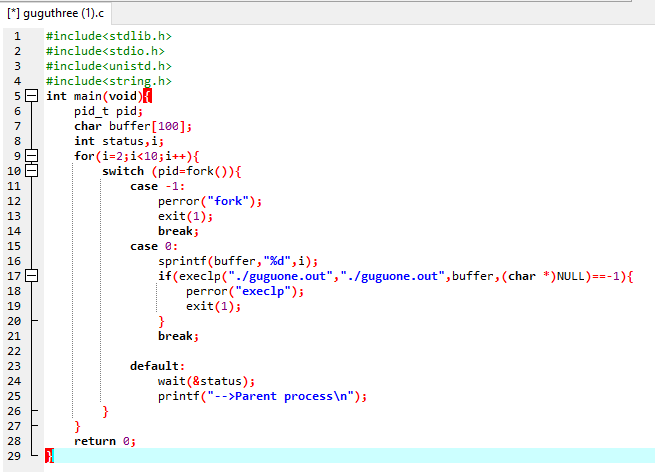Collapse the for loop fold on line 9
The height and width of the screenshot is (472, 655).
31,156
